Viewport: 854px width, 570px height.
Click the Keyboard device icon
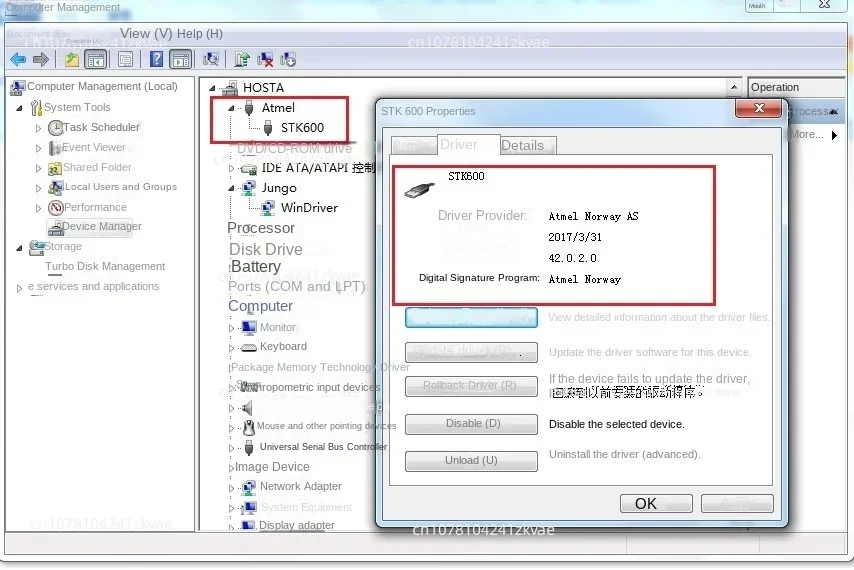(x=249, y=347)
